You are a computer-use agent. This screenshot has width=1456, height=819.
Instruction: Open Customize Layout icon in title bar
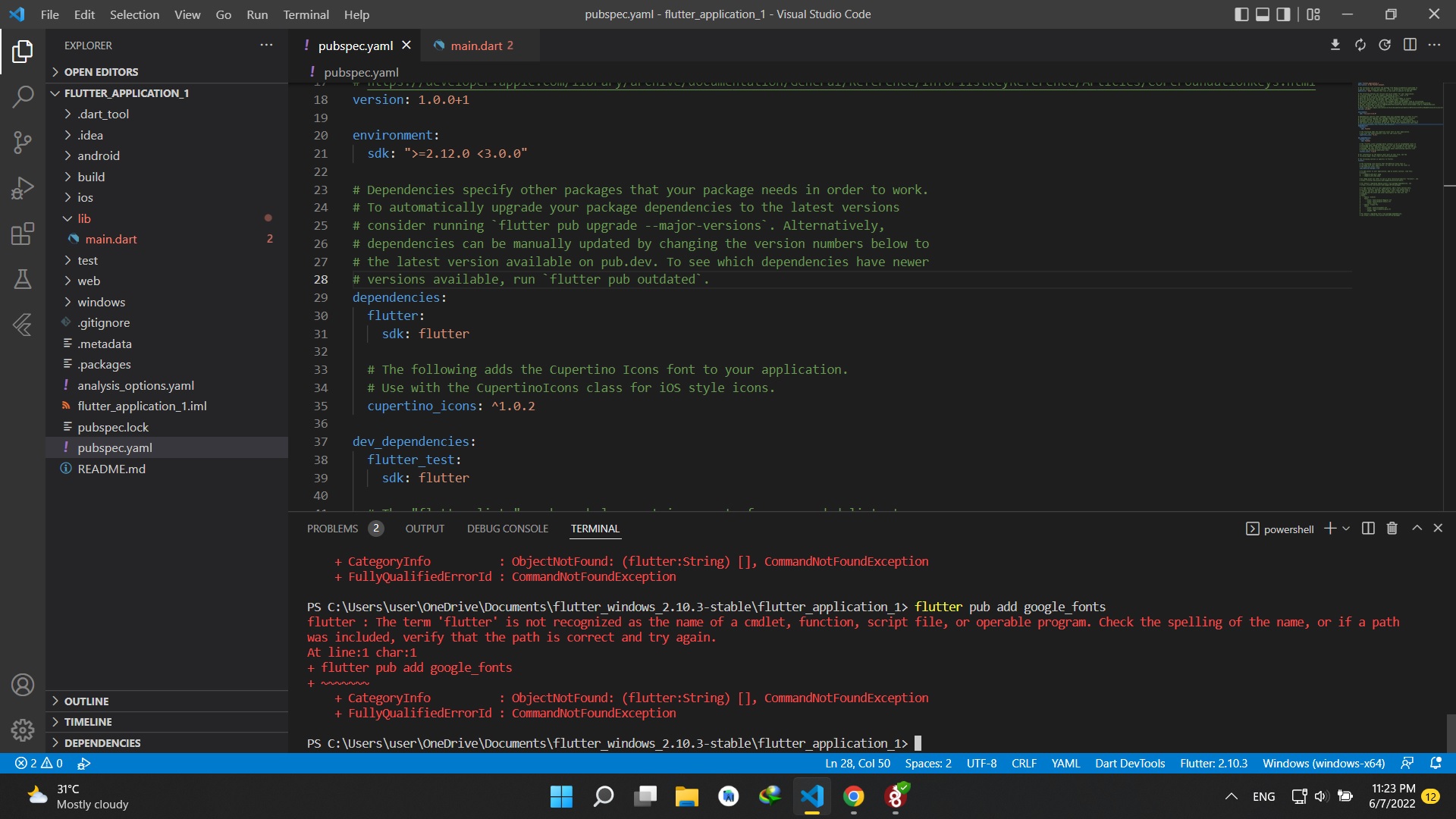point(1313,14)
